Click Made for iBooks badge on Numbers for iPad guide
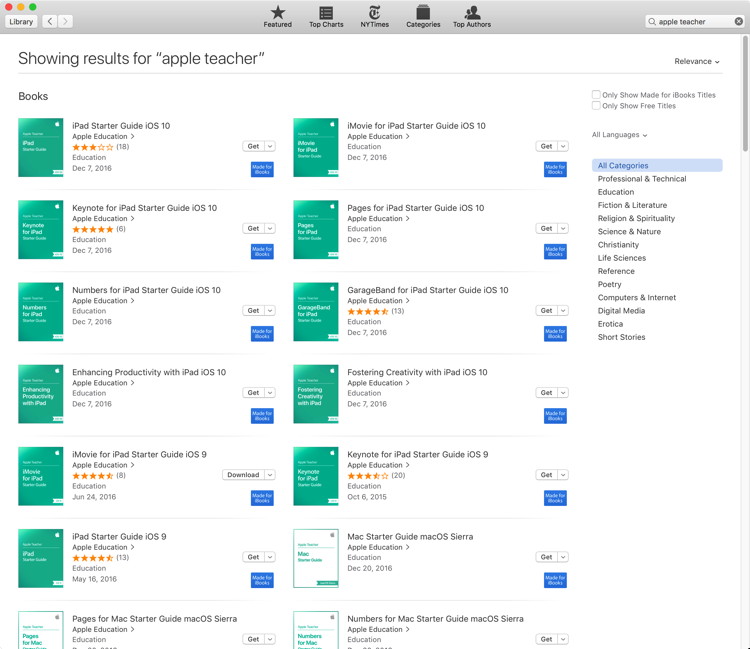The width and height of the screenshot is (750, 649). [262, 334]
